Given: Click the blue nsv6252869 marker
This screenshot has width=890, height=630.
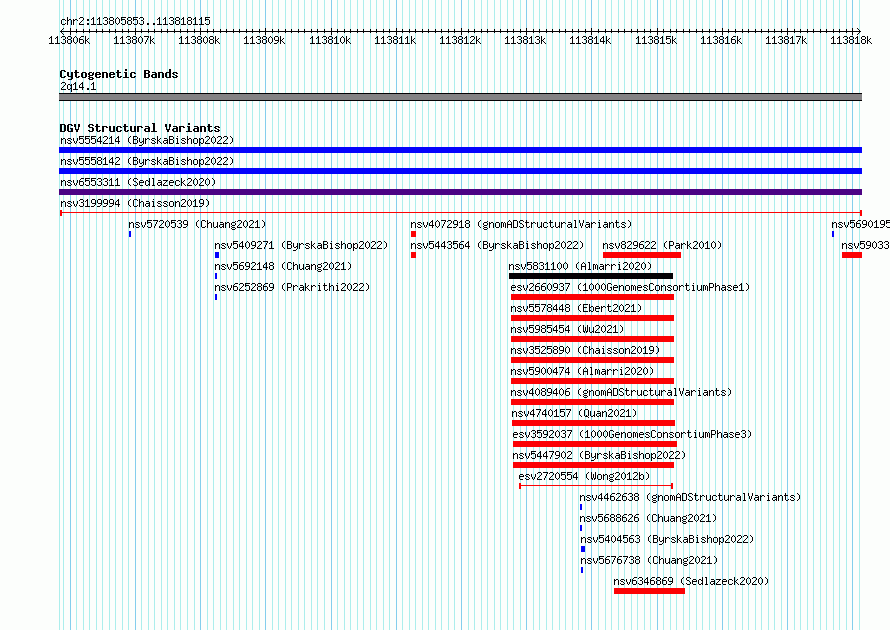Looking at the screenshot, I should pyautogui.click(x=216, y=297).
